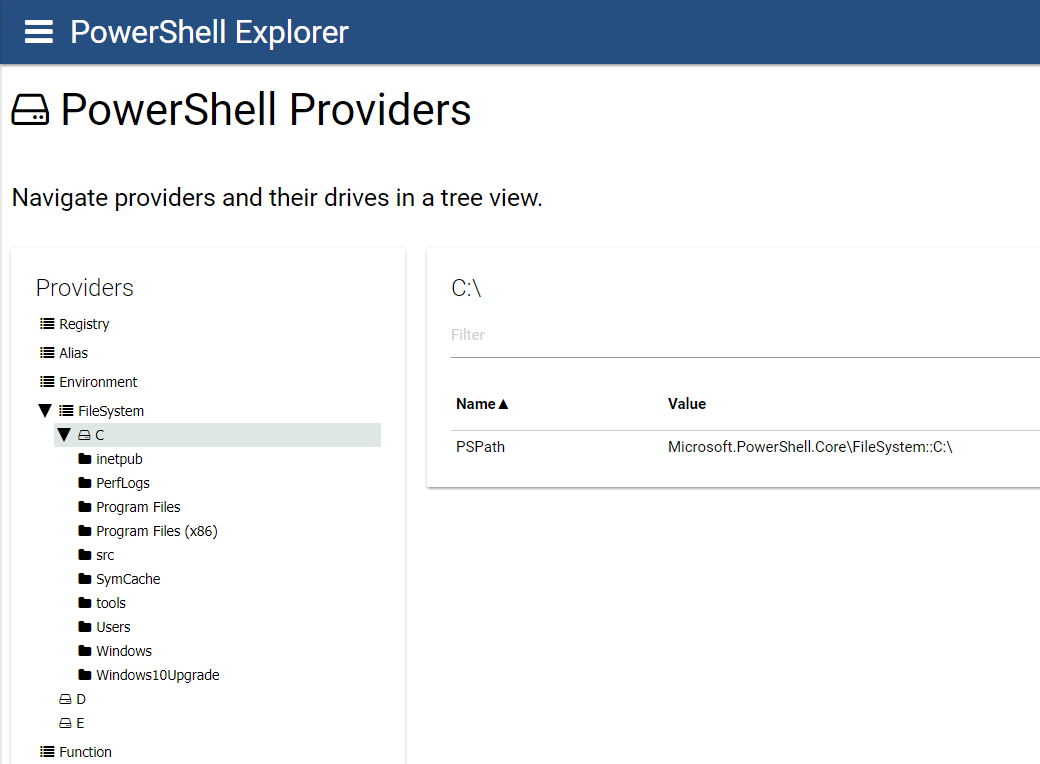Click the inetpub folder icon
The width and height of the screenshot is (1040, 764).
pos(85,459)
